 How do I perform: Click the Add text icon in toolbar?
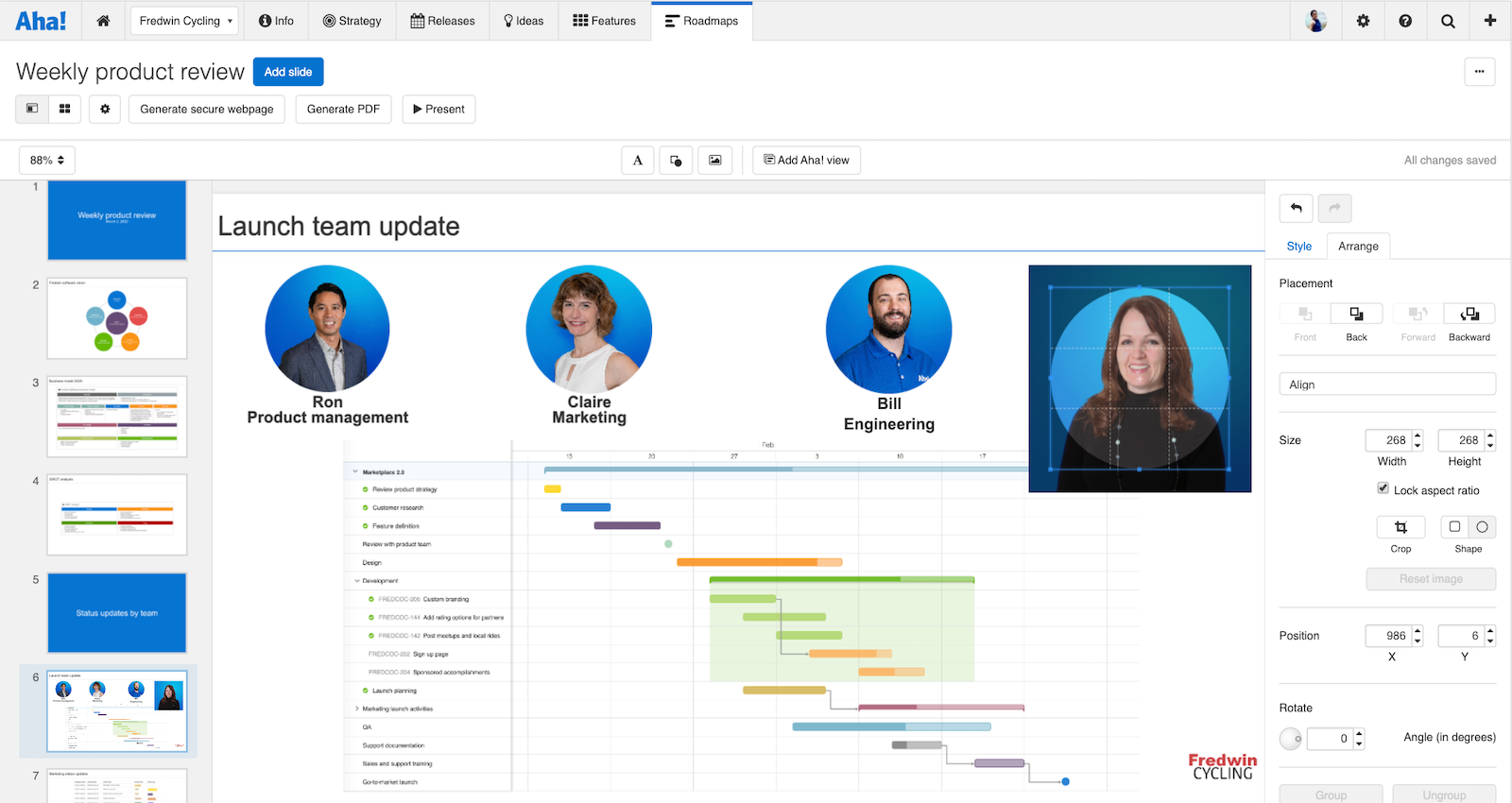(x=638, y=161)
